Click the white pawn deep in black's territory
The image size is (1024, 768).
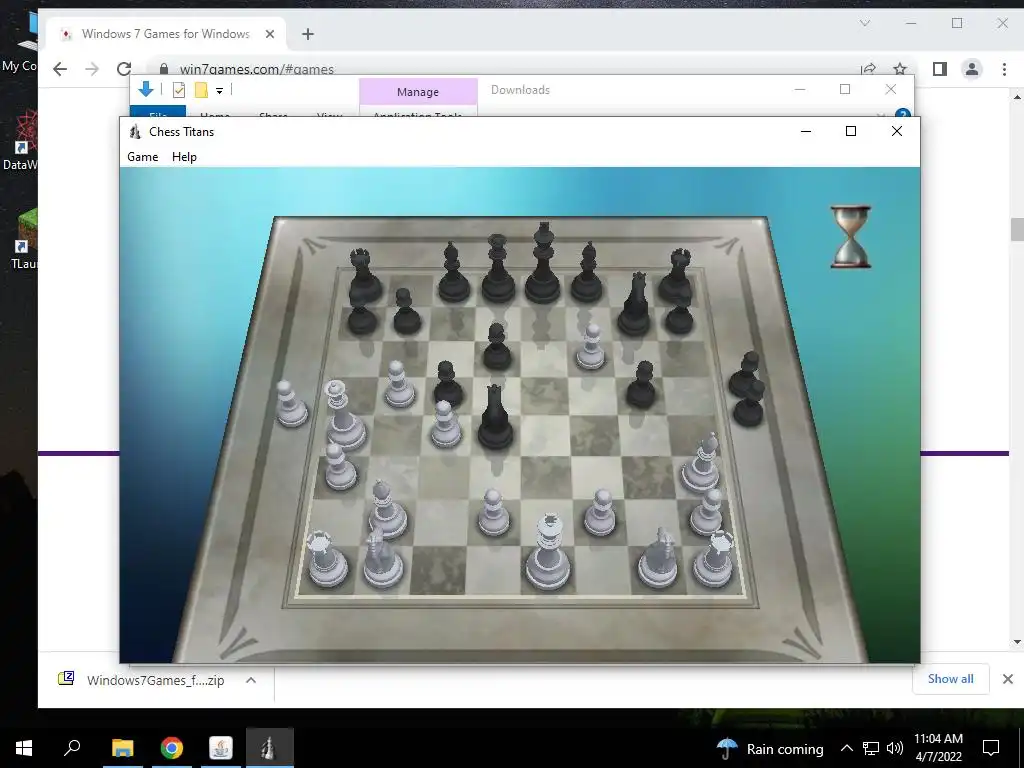tap(591, 347)
